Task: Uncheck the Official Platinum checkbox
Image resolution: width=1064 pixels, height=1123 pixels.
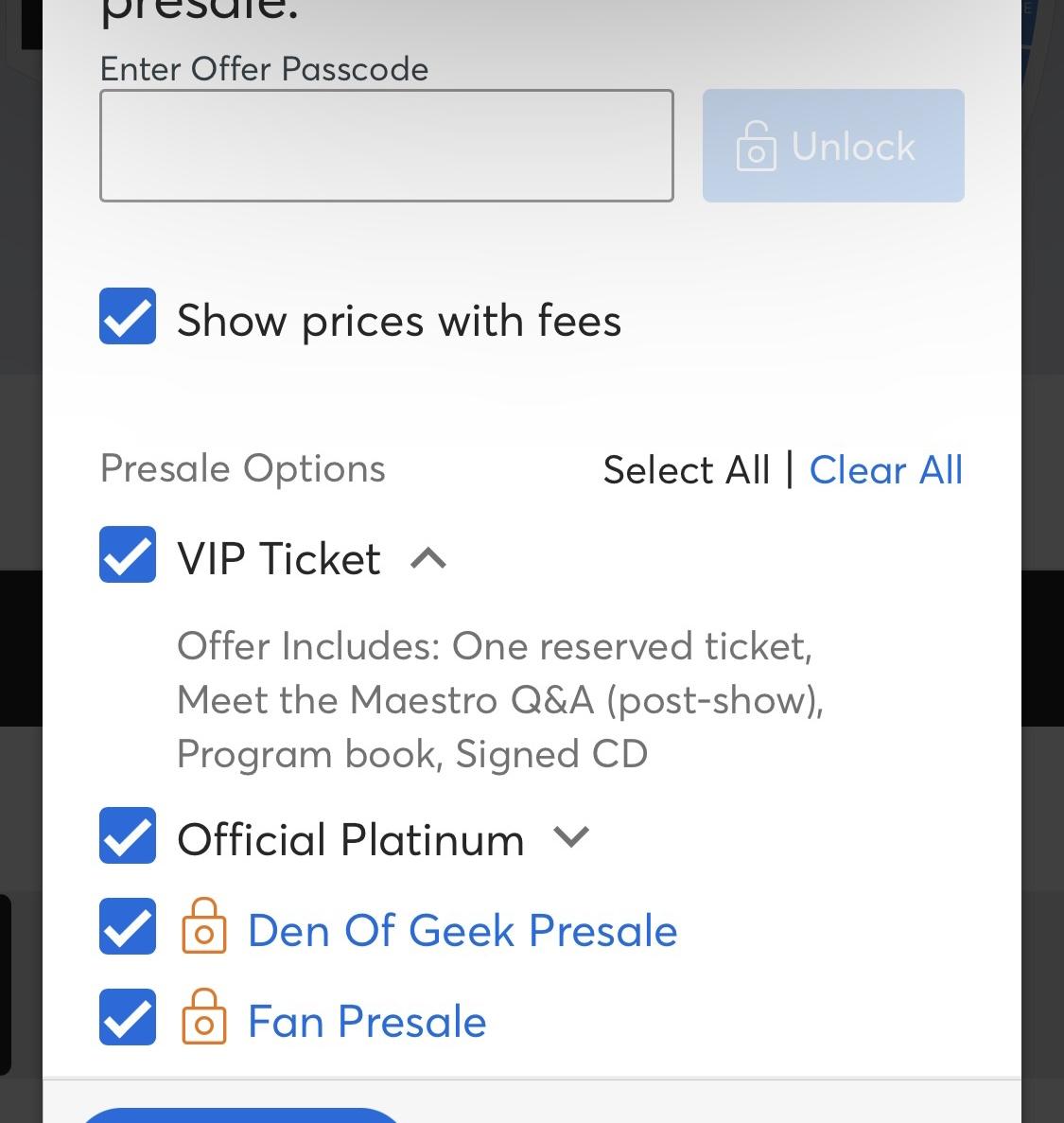Action: tap(128, 835)
